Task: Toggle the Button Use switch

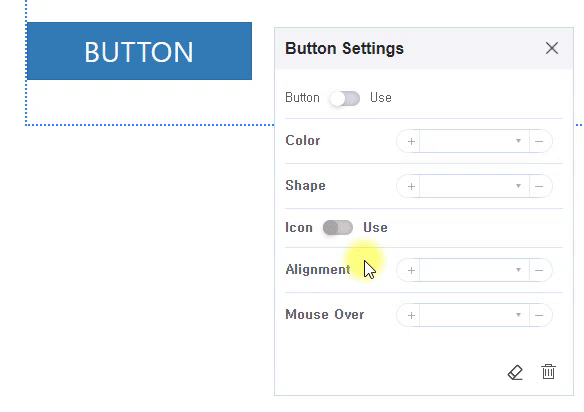Action: 345,98
